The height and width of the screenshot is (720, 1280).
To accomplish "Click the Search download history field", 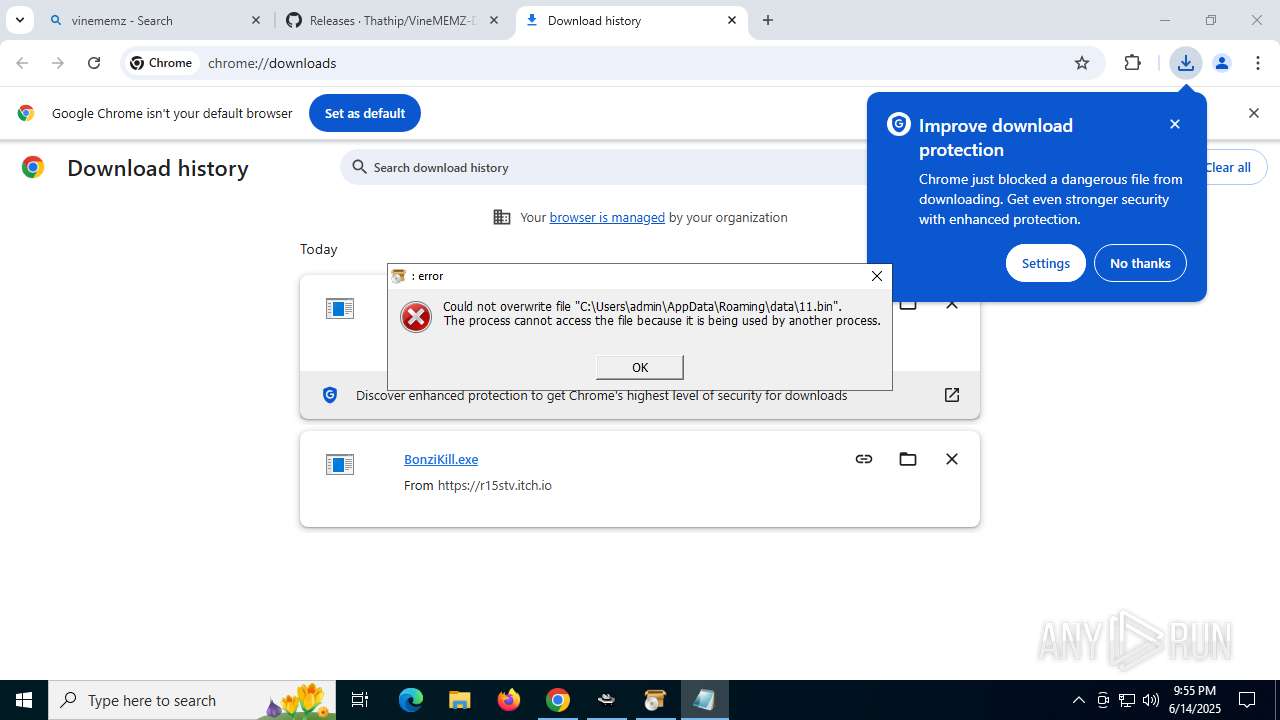I will click(x=605, y=167).
